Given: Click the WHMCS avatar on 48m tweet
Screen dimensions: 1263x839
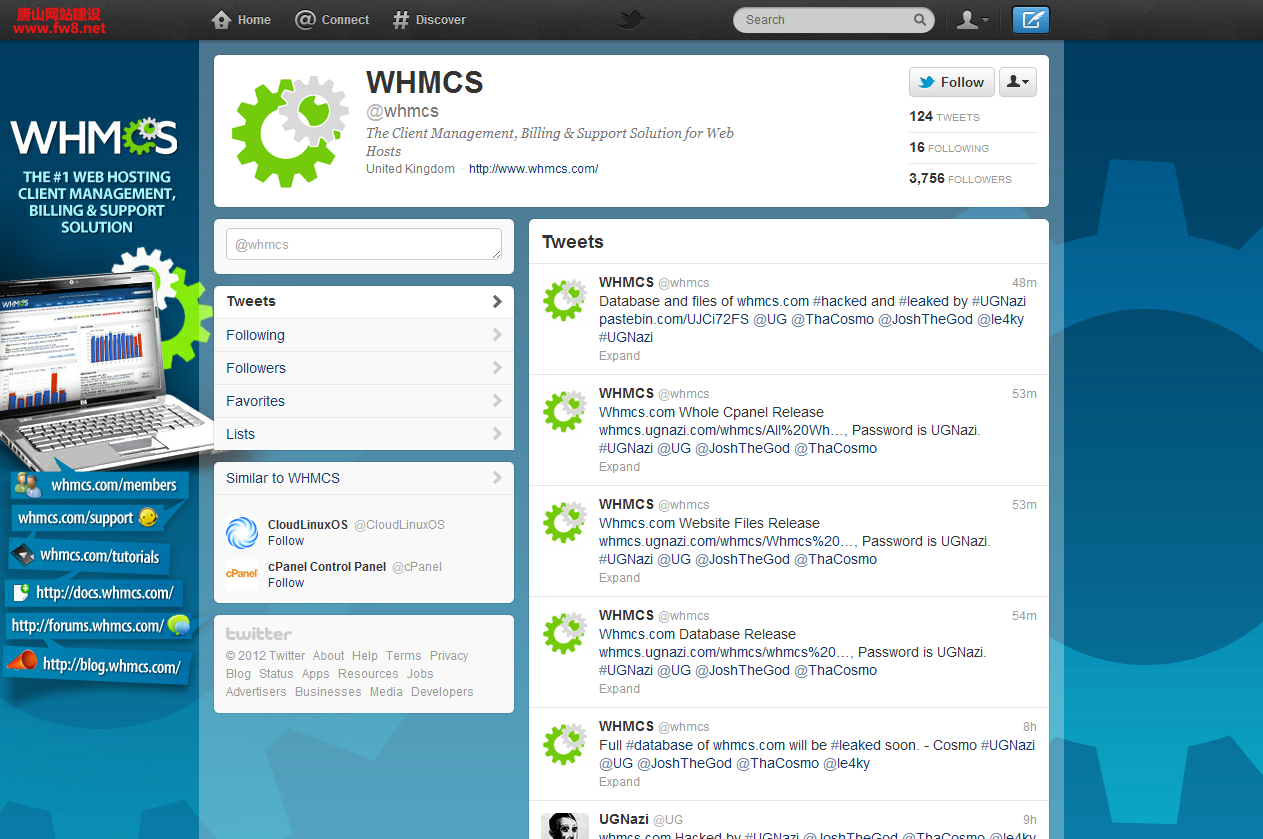Looking at the screenshot, I should click(x=565, y=300).
